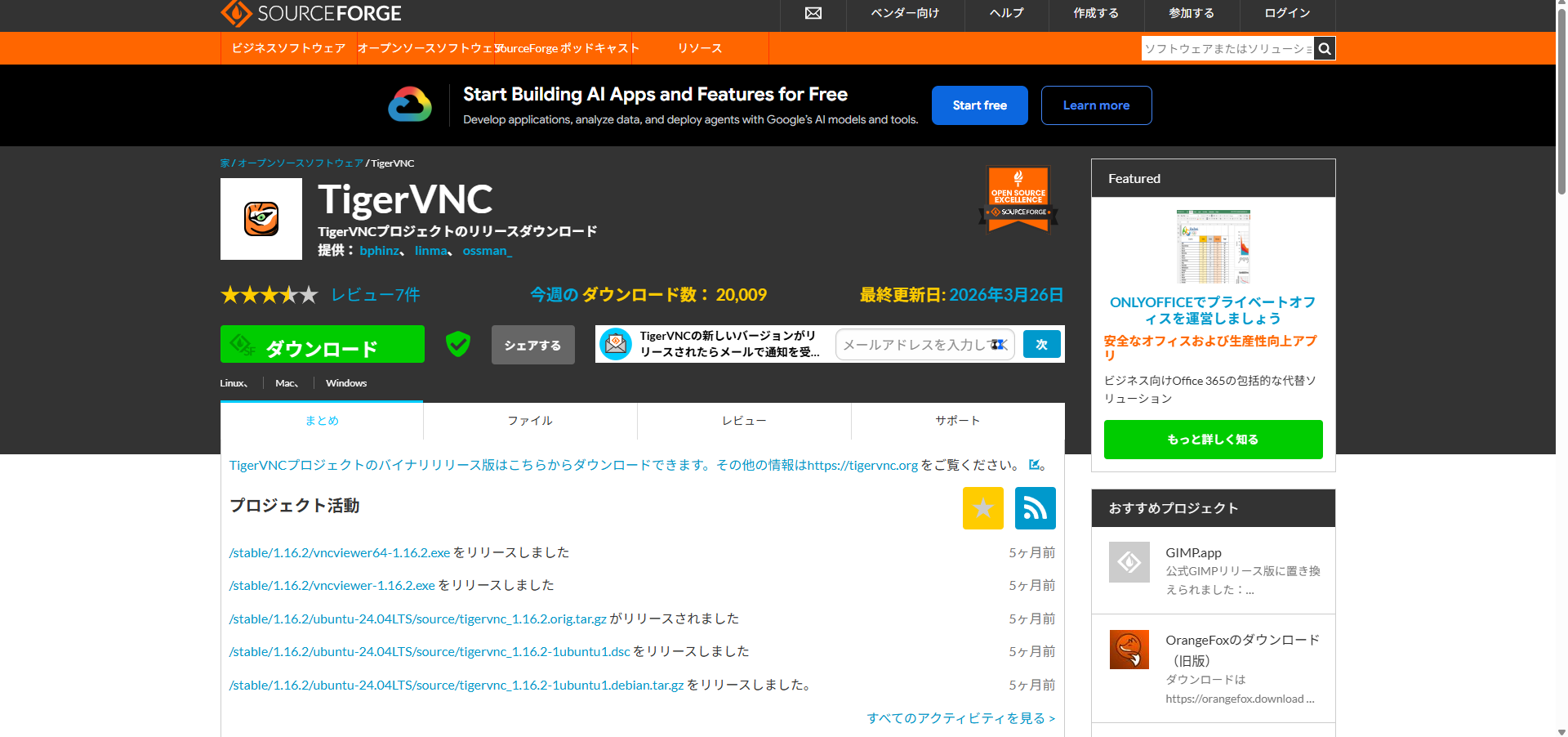Click ONLYOFFICE featured headline link
Screen dimensions: 1568x737
click(1213, 310)
